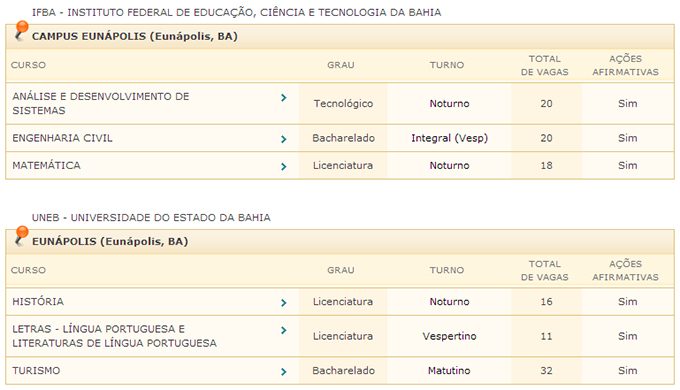
Task: Click UNEB AÇÕES AFIRMATIVAS column header
Action: pos(625,270)
